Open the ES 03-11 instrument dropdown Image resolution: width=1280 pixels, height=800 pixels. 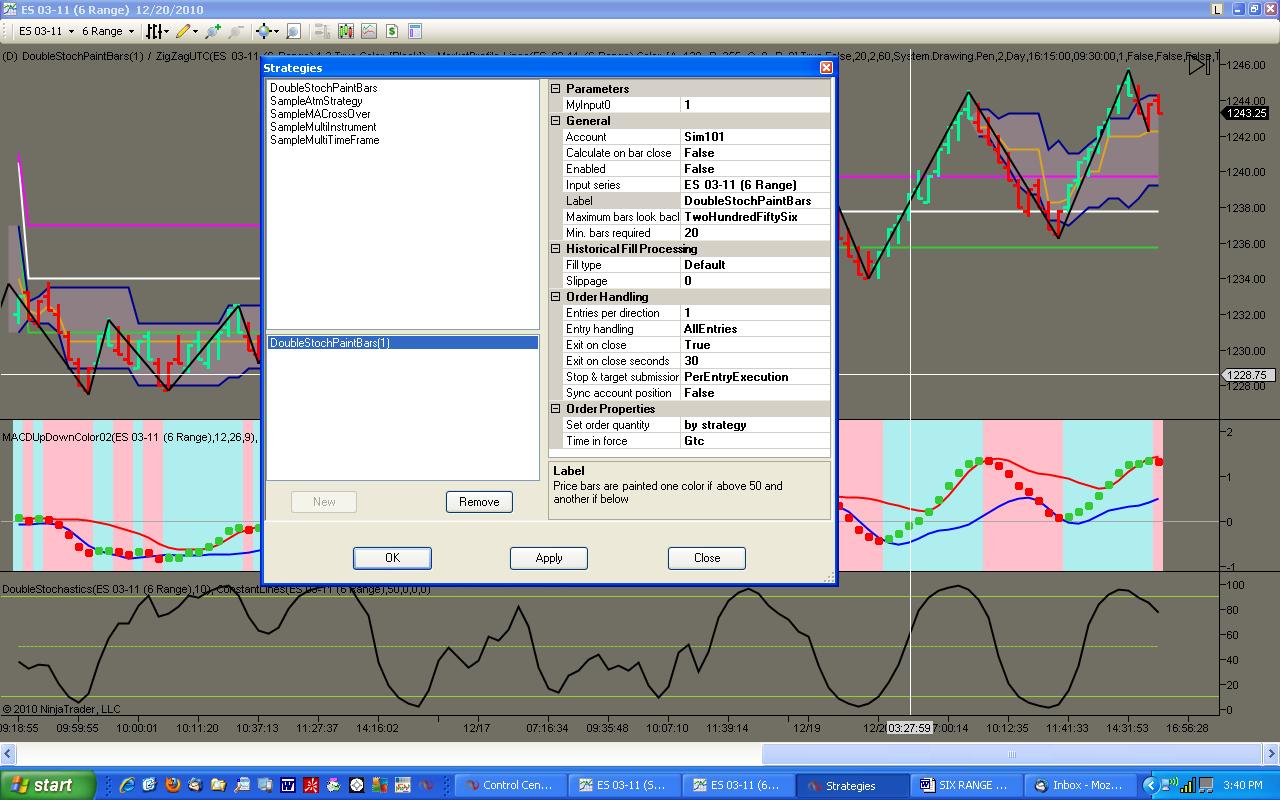[47, 32]
